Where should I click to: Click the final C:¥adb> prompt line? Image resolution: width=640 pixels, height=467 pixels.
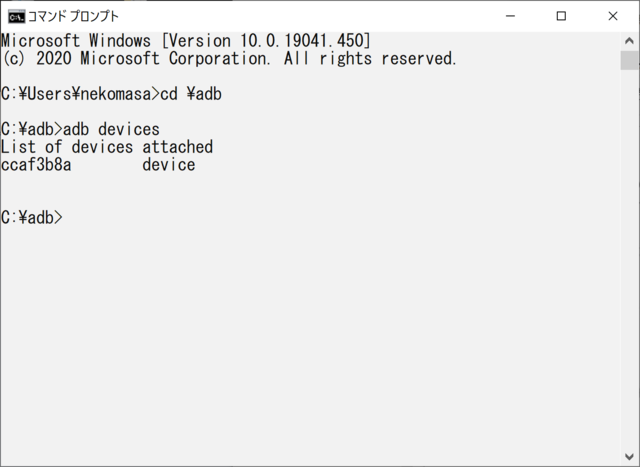(32, 217)
